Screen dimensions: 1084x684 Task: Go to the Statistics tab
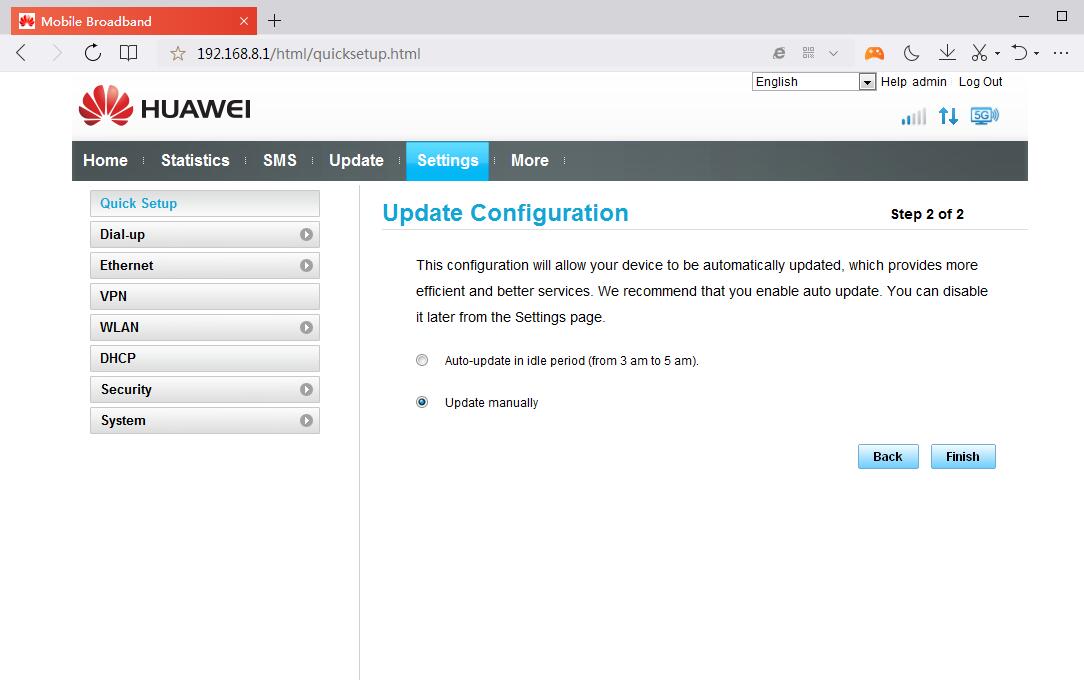tap(195, 160)
